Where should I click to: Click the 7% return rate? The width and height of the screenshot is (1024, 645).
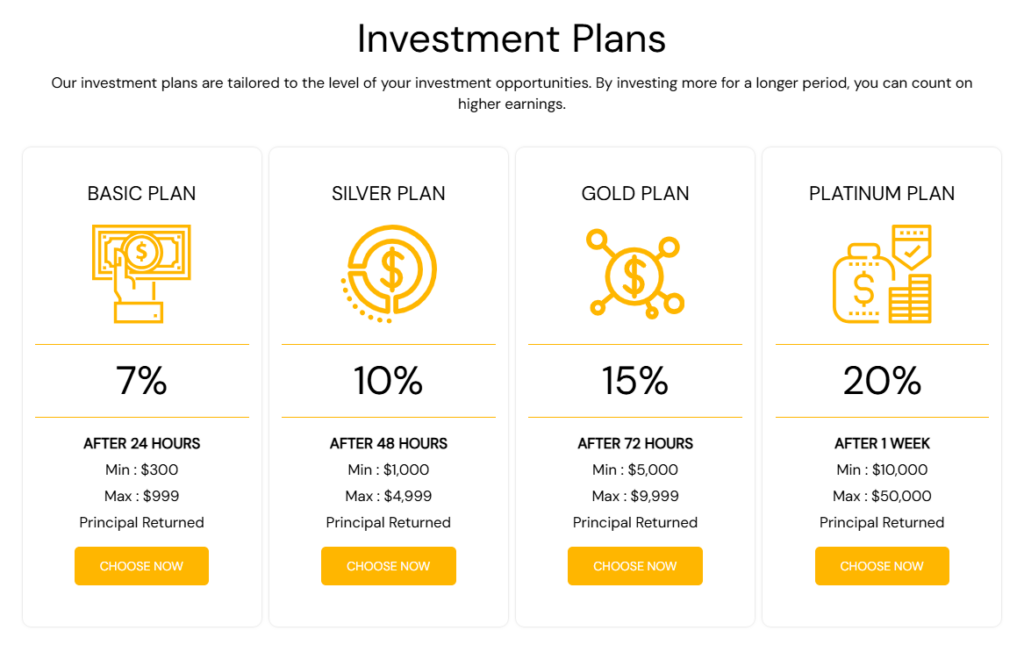click(141, 381)
